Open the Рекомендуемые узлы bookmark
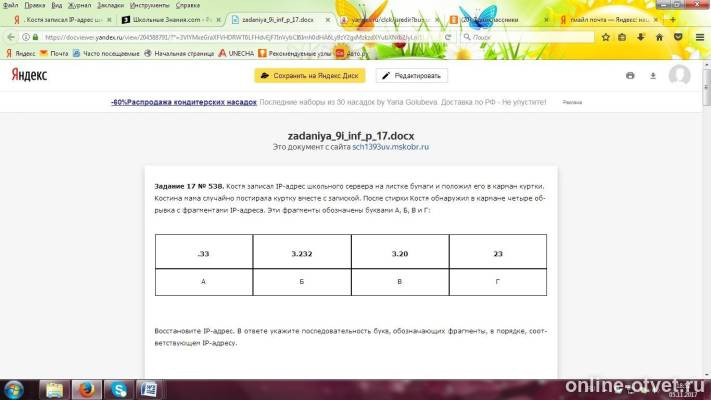 coord(295,54)
